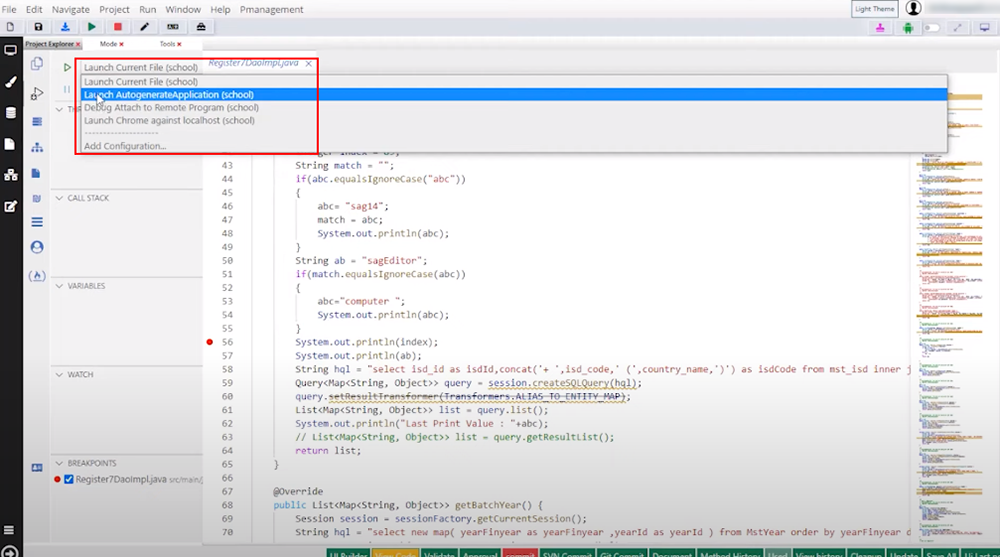Screen dimensions: 1000x557
Task: Open the Run and Debug panel icon
Action: pyautogui.click(x=37, y=93)
